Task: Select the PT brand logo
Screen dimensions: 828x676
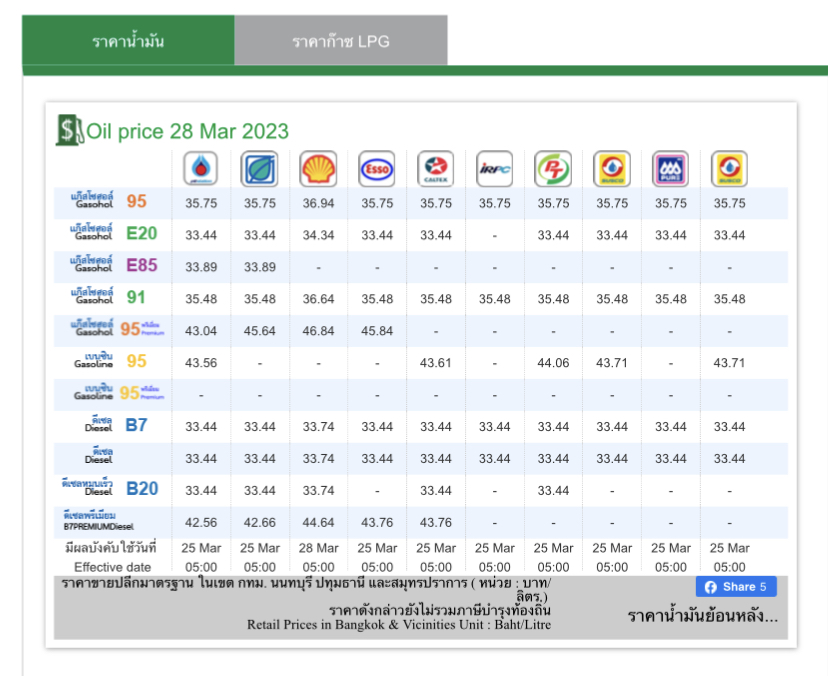Action: [x=553, y=168]
